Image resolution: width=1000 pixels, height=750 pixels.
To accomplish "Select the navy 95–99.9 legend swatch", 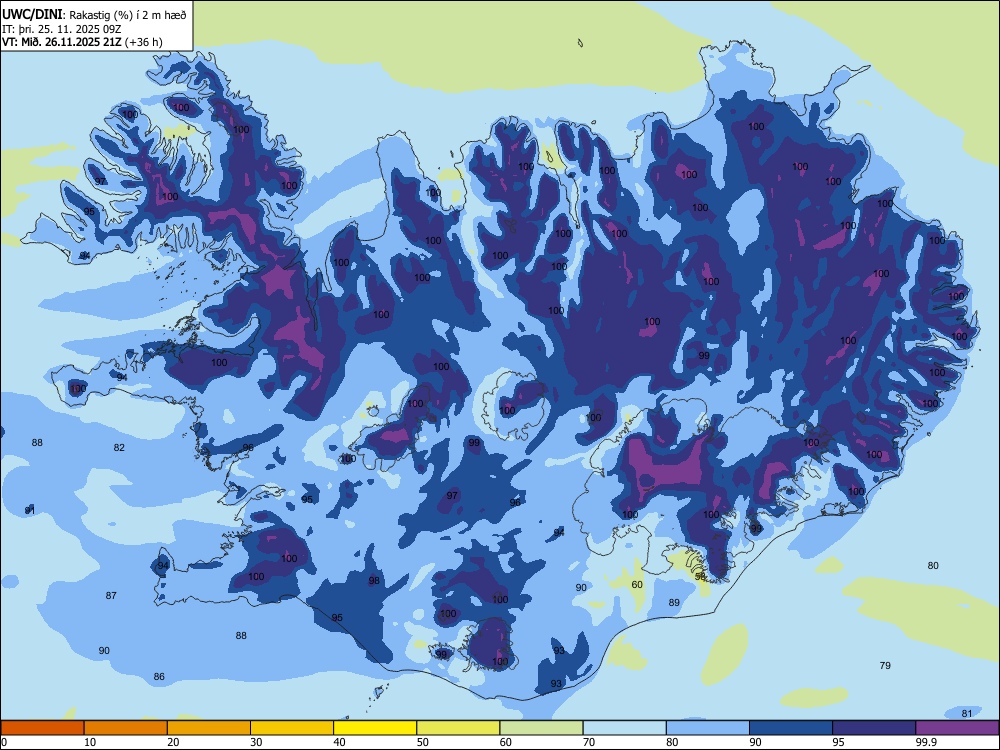I will click(874, 728).
